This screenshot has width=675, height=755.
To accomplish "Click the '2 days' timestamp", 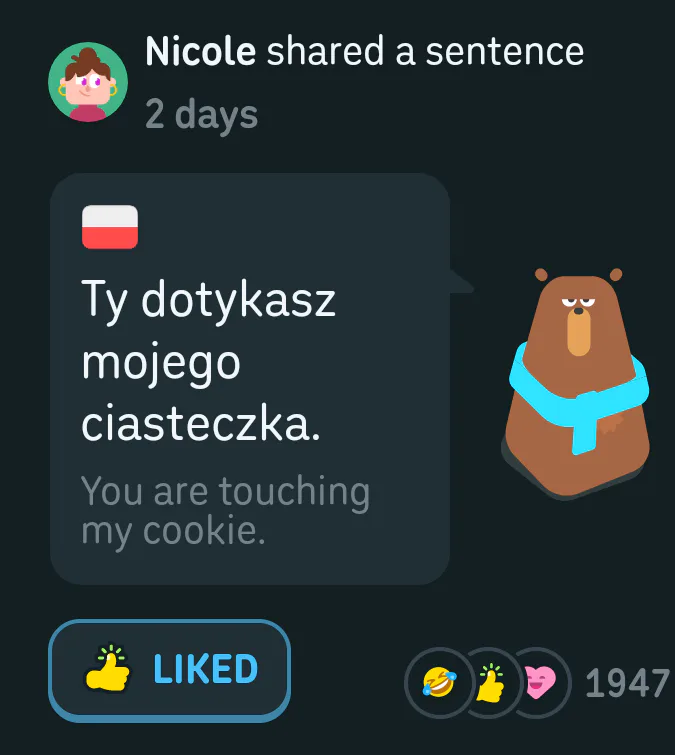I will tap(201, 115).
